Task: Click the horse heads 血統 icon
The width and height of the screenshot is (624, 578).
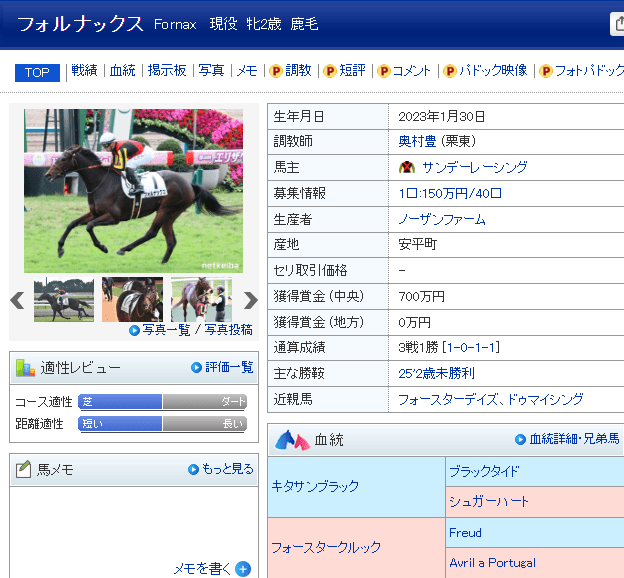Action: pyautogui.click(x=292, y=440)
